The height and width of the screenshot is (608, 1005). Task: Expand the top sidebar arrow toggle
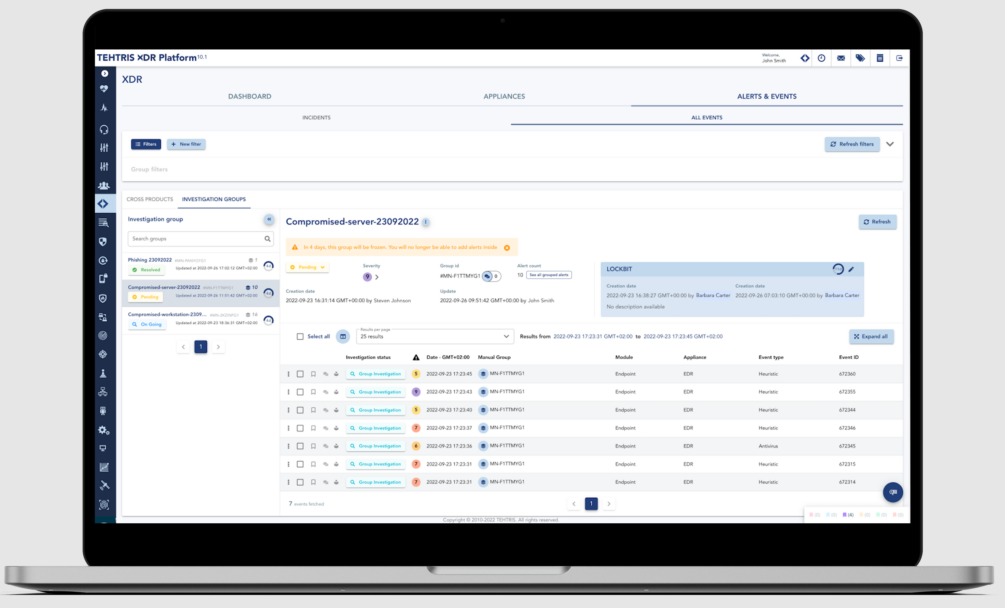coord(104,73)
